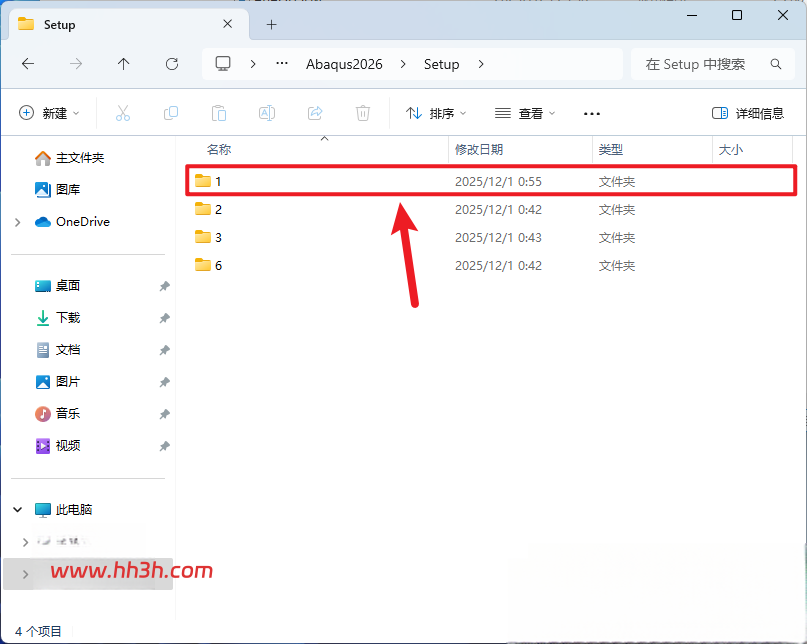Add a new tab with plus button
Image resolution: width=807 pixels, height=644 pixels.
click(x=272, y=24)
